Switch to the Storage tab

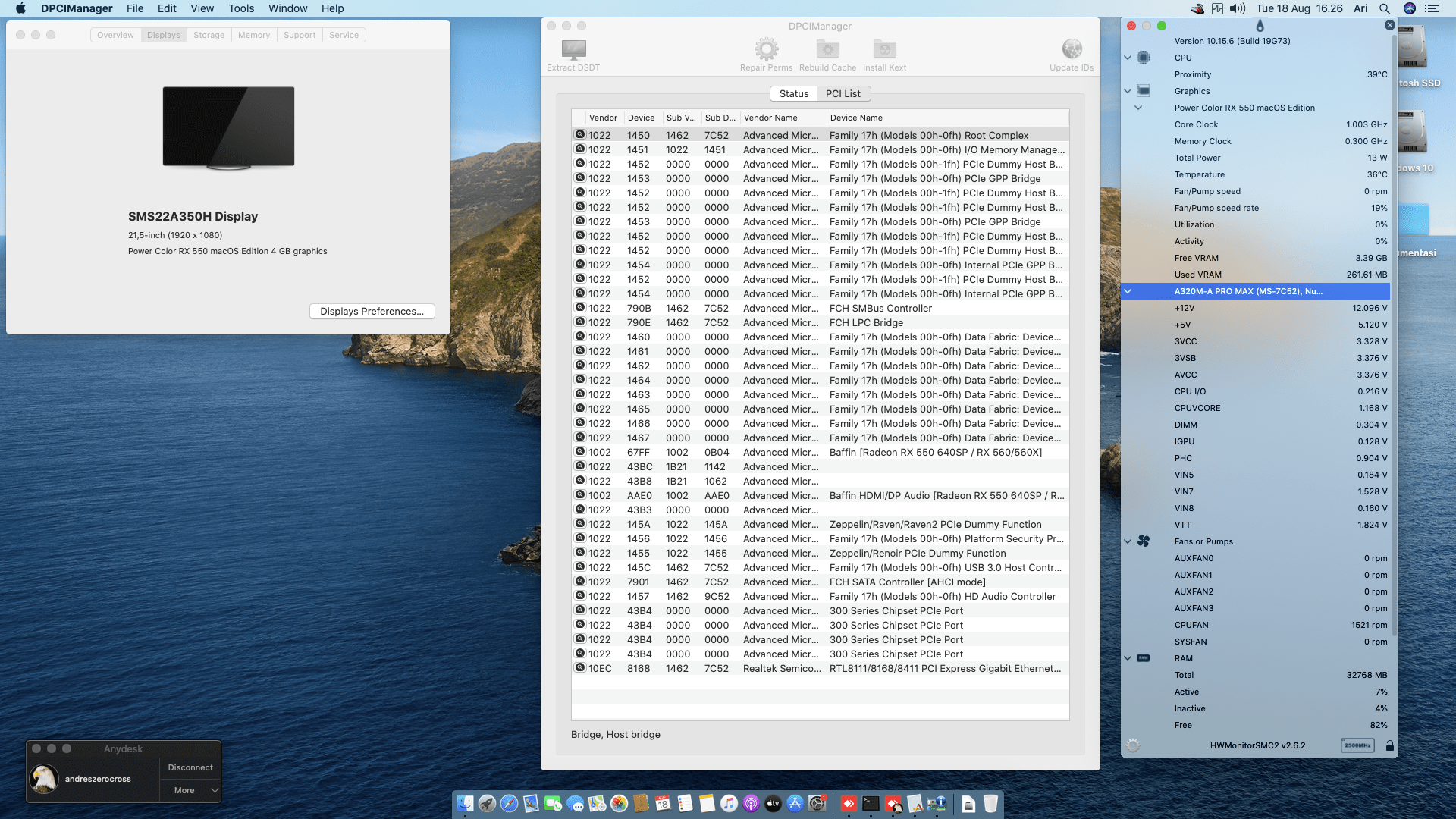[209, 35]
